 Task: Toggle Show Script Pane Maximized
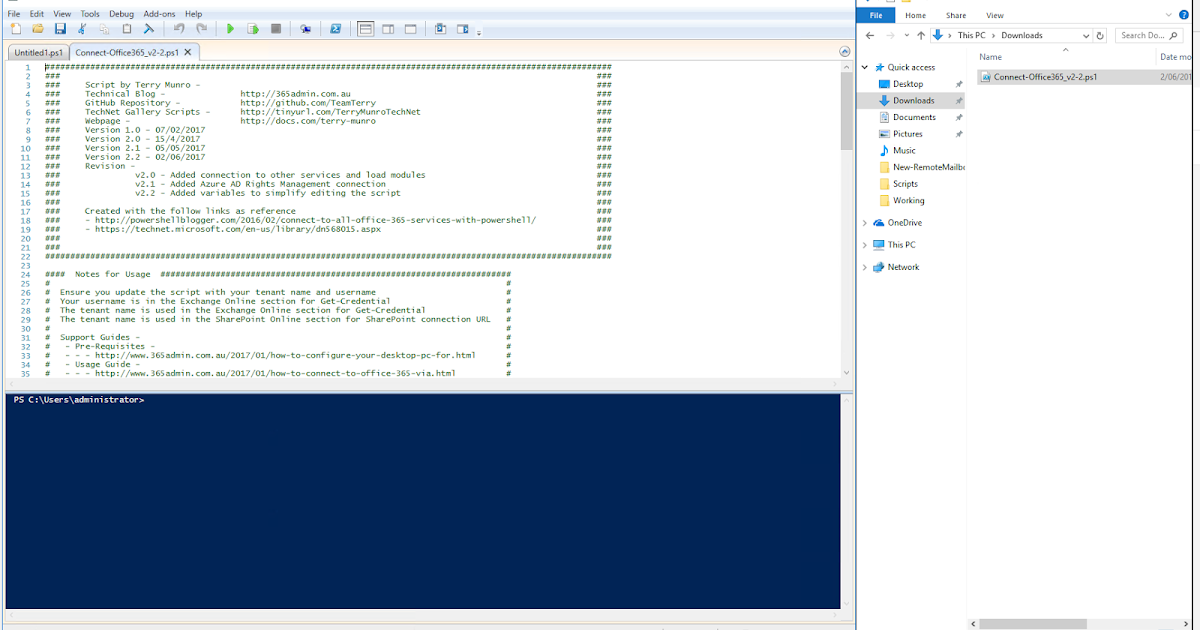click(410, 29)
